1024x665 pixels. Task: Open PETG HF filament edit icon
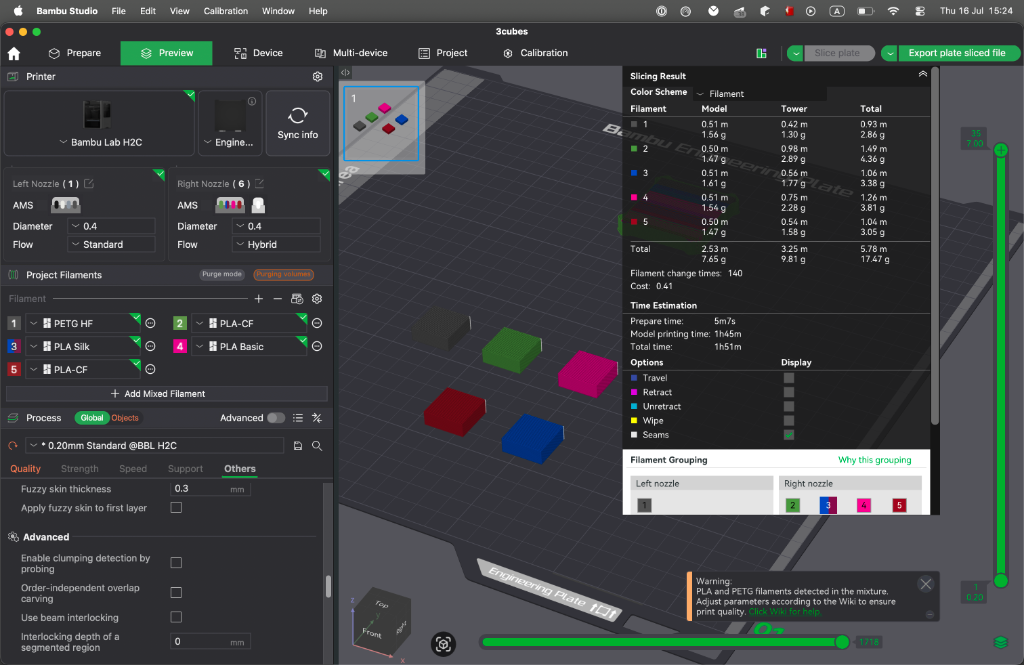click(150, 323)
